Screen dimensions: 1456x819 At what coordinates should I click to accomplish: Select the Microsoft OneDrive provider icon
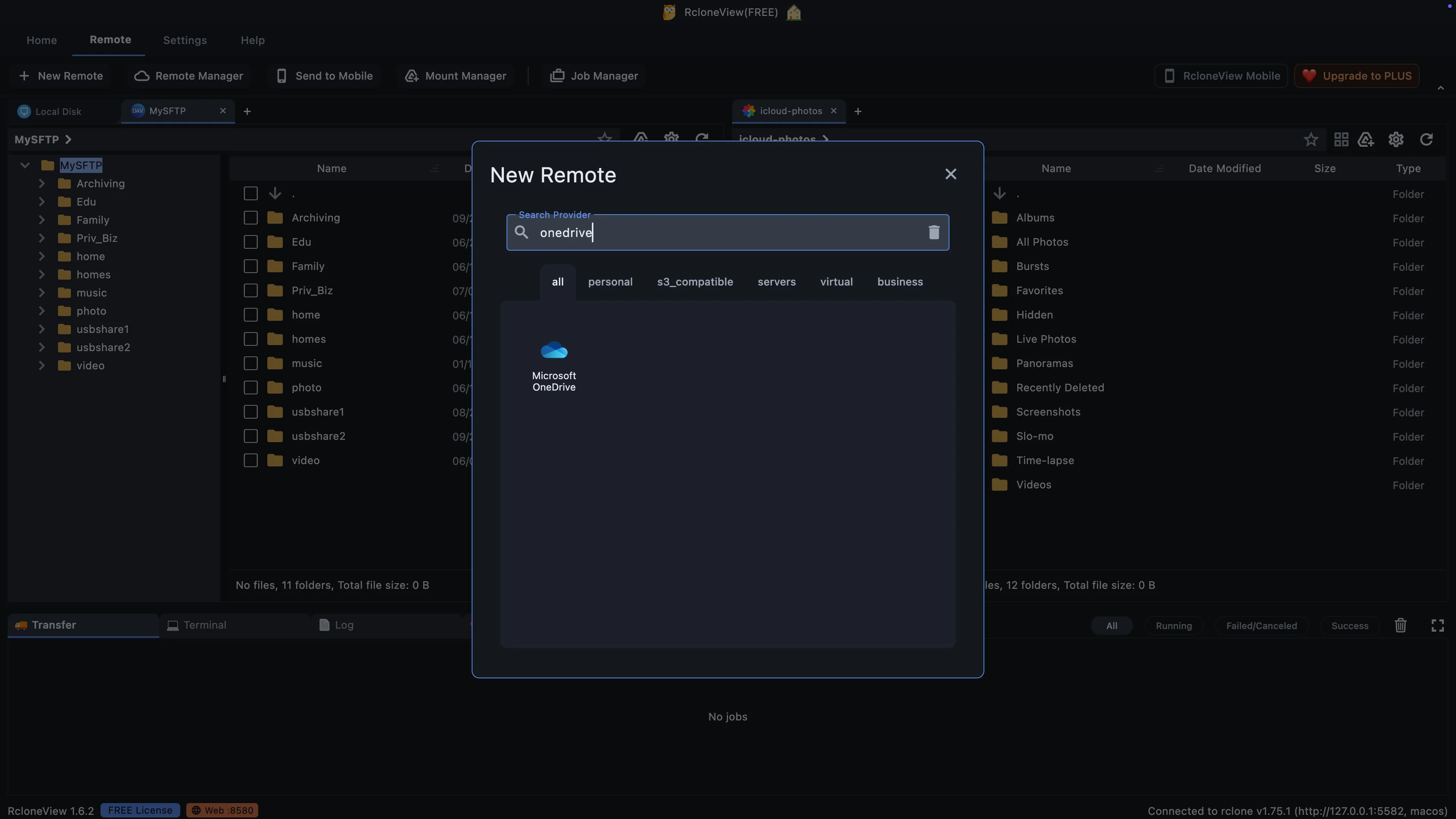tap(554, 365)
